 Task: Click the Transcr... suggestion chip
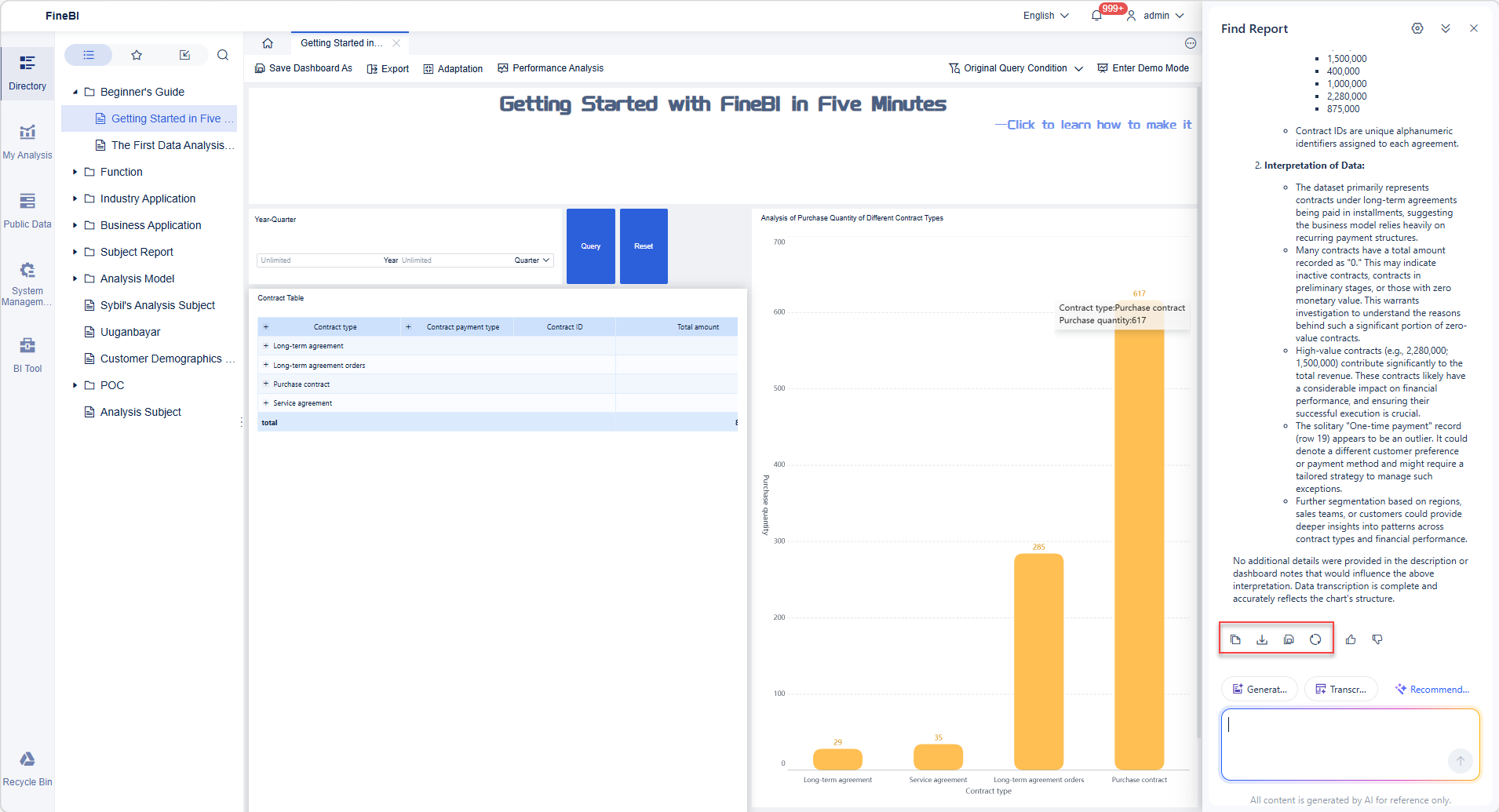click(x=1341, y=690)
